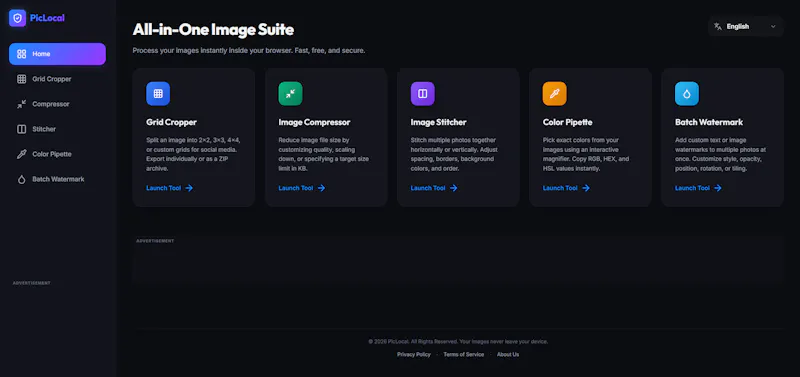Click the arrow next to Image Compressor Launch Tool

coord(321,188)
